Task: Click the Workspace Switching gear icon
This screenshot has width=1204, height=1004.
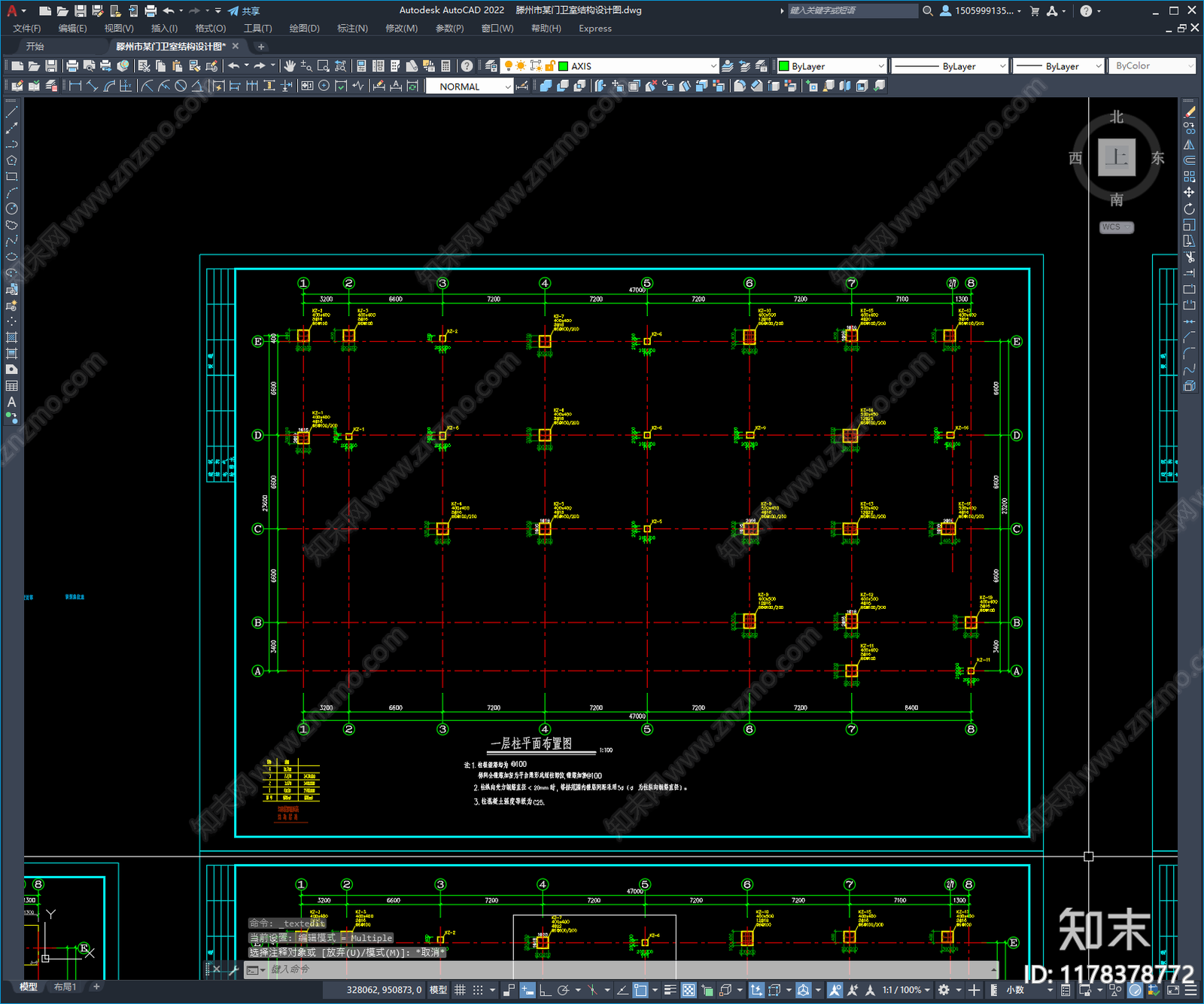Action: tap(944, 990)
